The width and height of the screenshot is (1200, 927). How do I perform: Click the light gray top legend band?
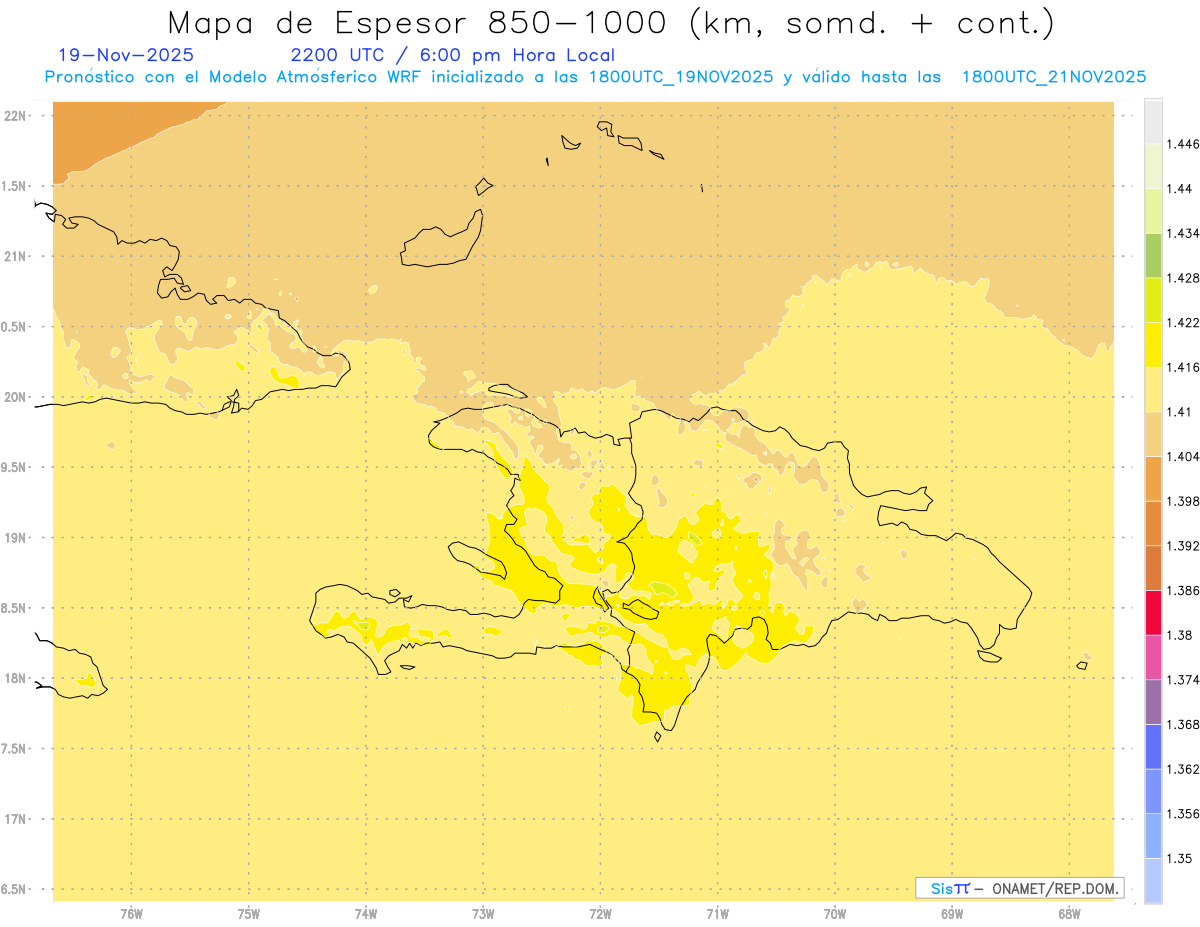1153,121
